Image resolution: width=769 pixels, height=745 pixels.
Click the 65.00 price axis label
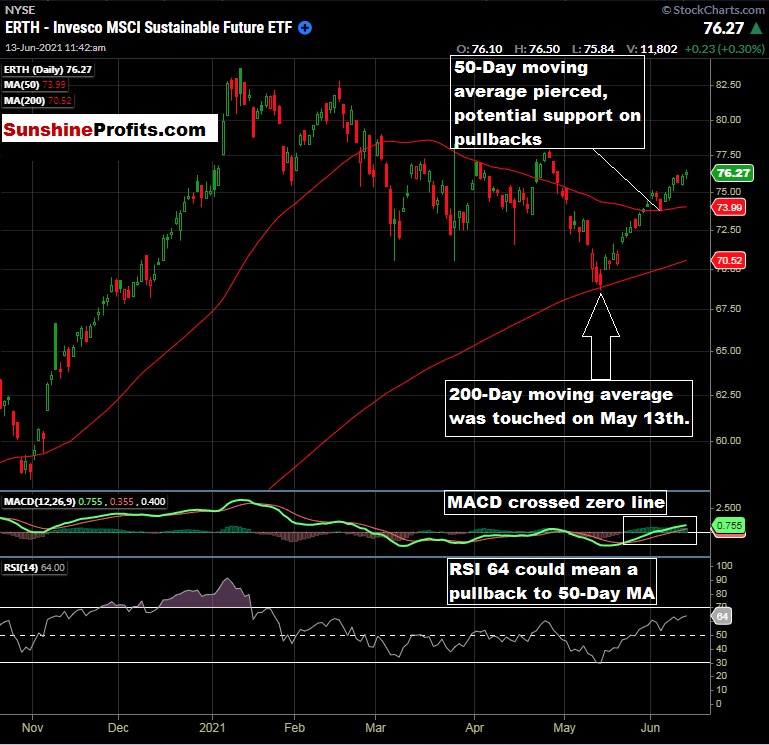[x=728, y=351]
